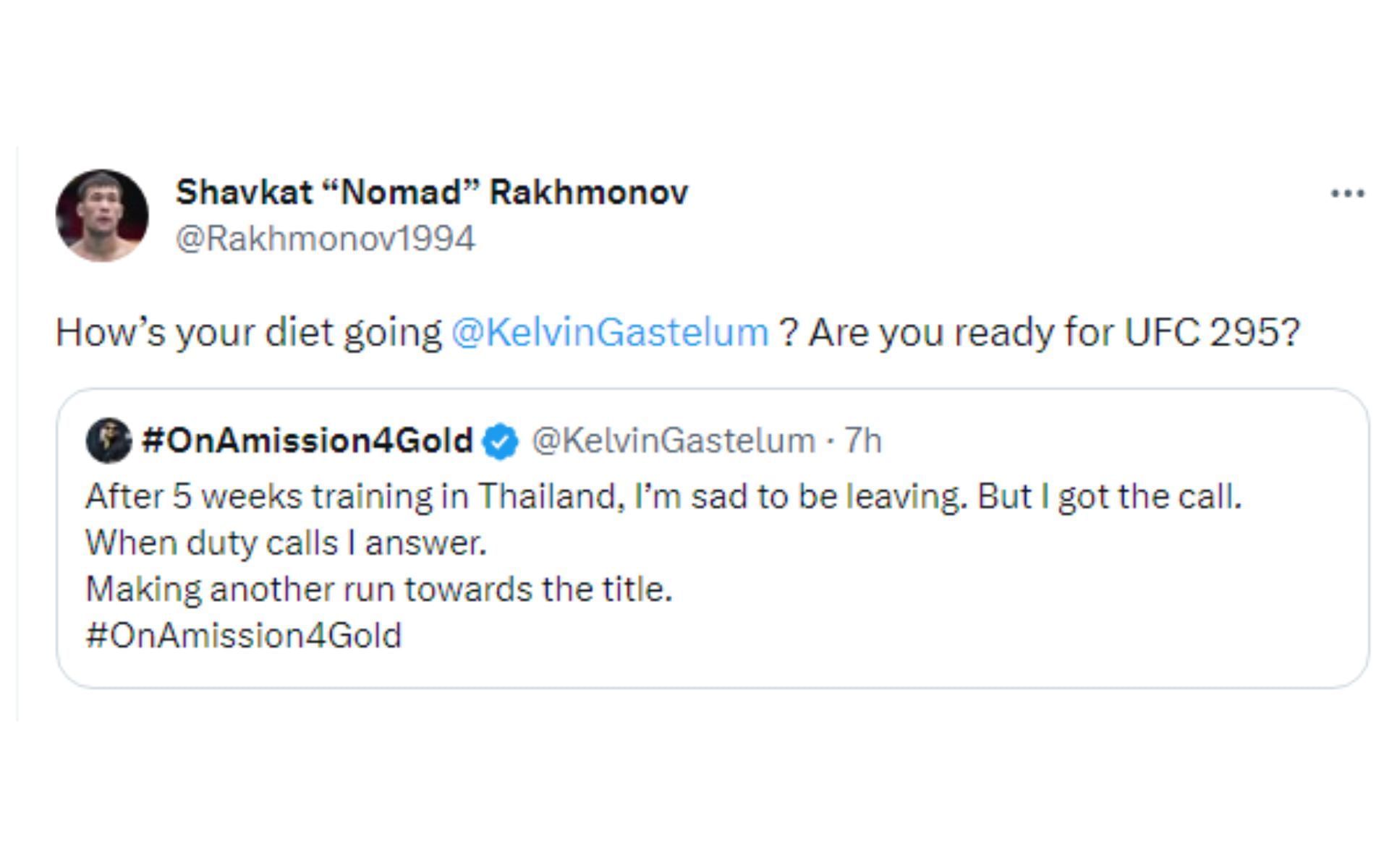Click the bold #OnAmission4Gold display name
Viewport: 1389px width, 868px height.
[307, 441]
